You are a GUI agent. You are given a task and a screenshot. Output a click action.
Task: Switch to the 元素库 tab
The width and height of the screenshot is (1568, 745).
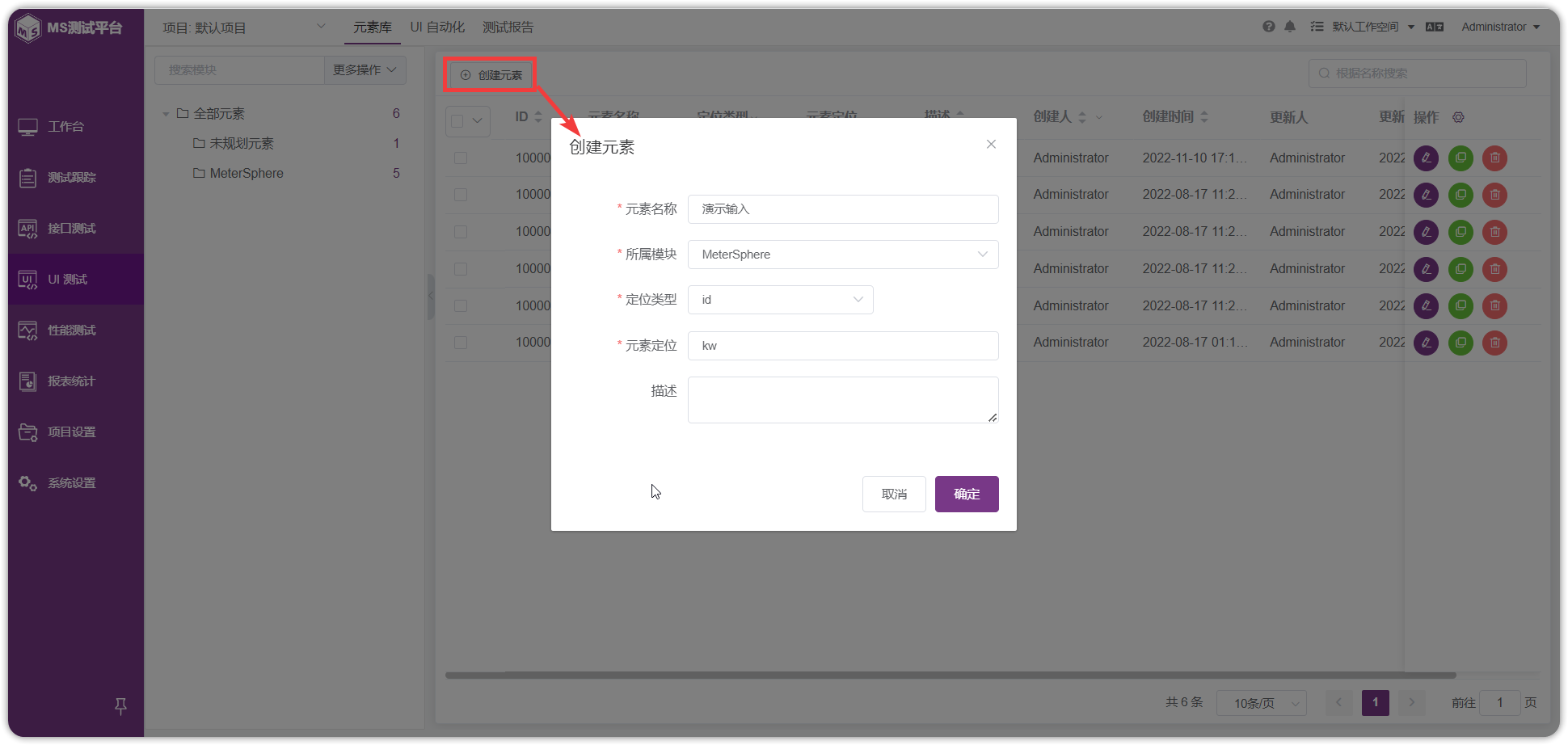point(372,27)
